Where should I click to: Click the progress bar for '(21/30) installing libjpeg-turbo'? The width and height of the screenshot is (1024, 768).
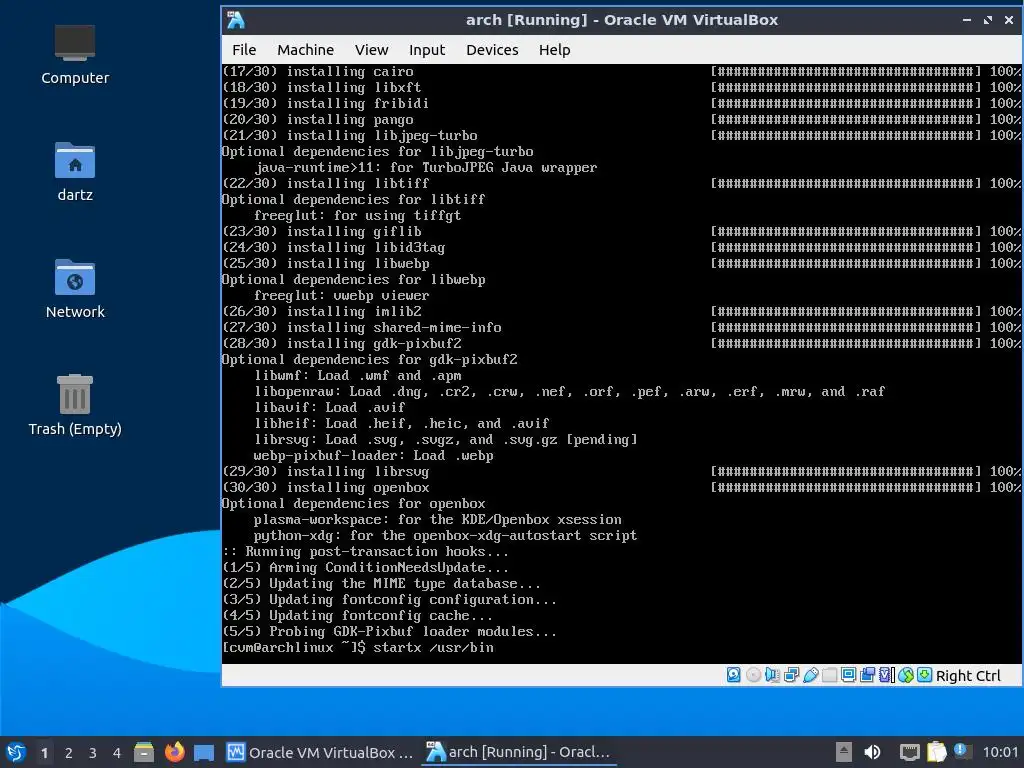(846, 135)
